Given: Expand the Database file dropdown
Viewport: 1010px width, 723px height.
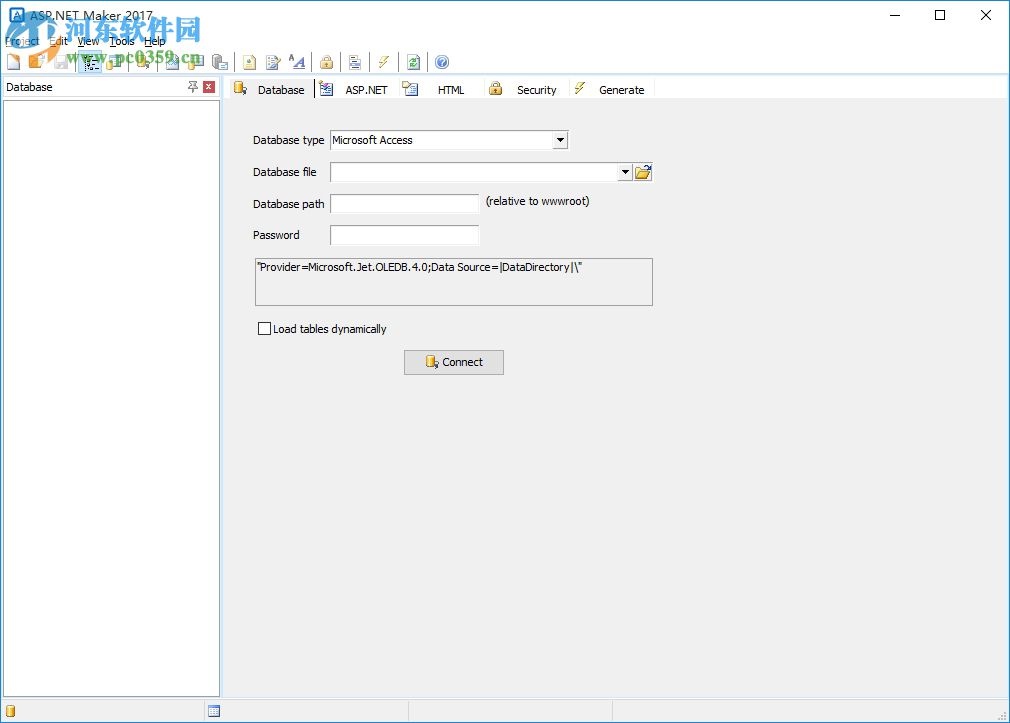Looking at the screenshot, I should point(625,171).
